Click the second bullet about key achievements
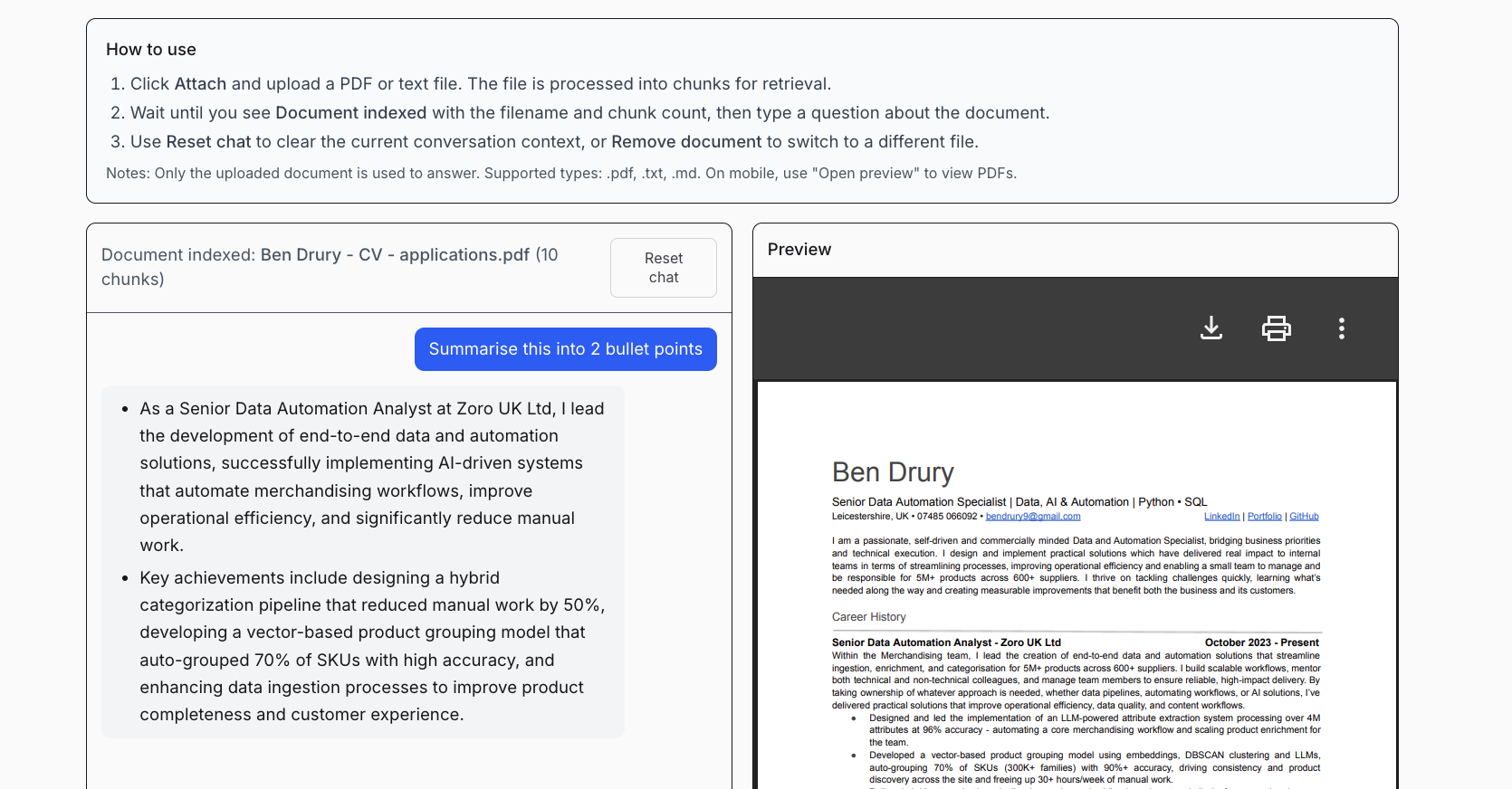 tap(371, 646)
